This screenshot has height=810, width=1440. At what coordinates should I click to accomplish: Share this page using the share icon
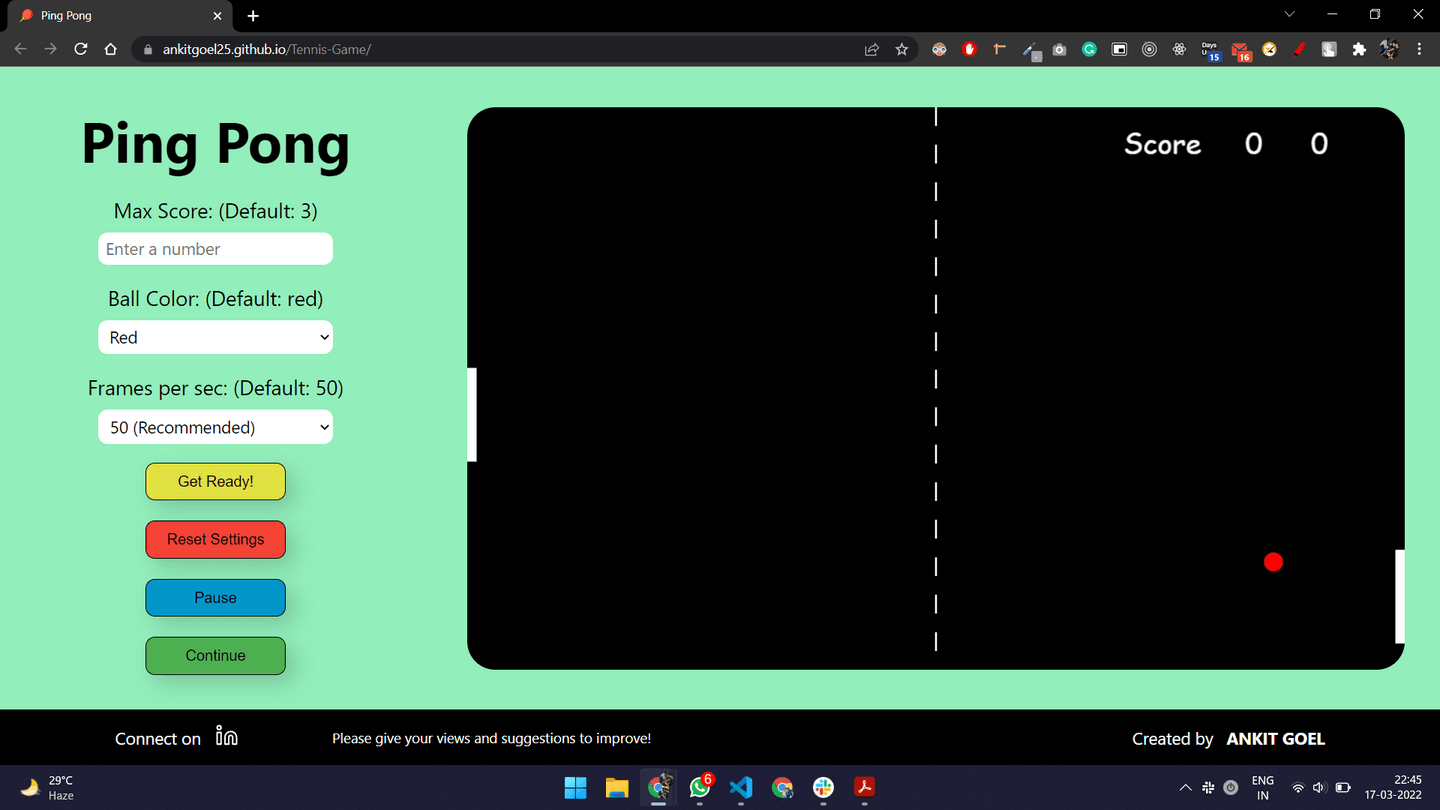coord(872,49)
